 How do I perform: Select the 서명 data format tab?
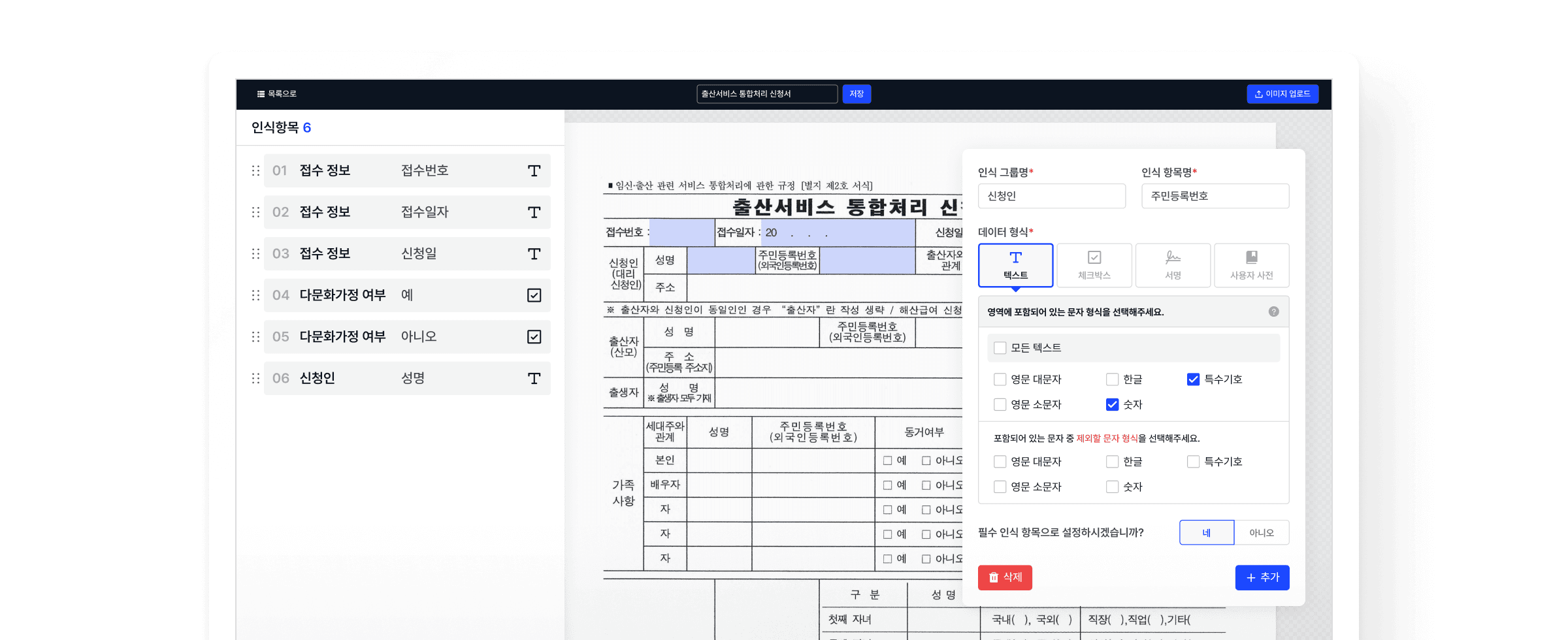(x=1173, y=265)
